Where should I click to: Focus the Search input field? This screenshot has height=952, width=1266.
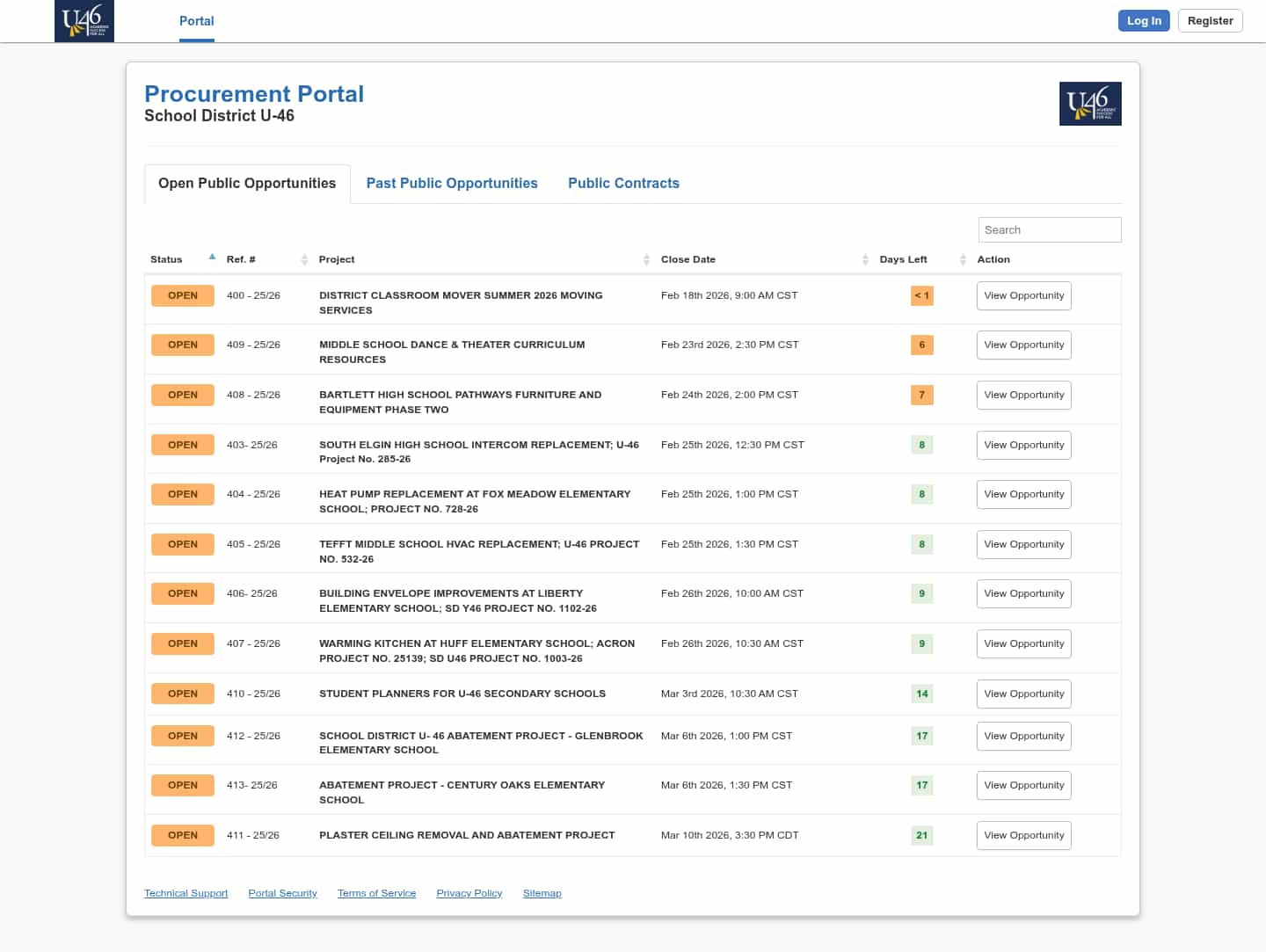1049,230
